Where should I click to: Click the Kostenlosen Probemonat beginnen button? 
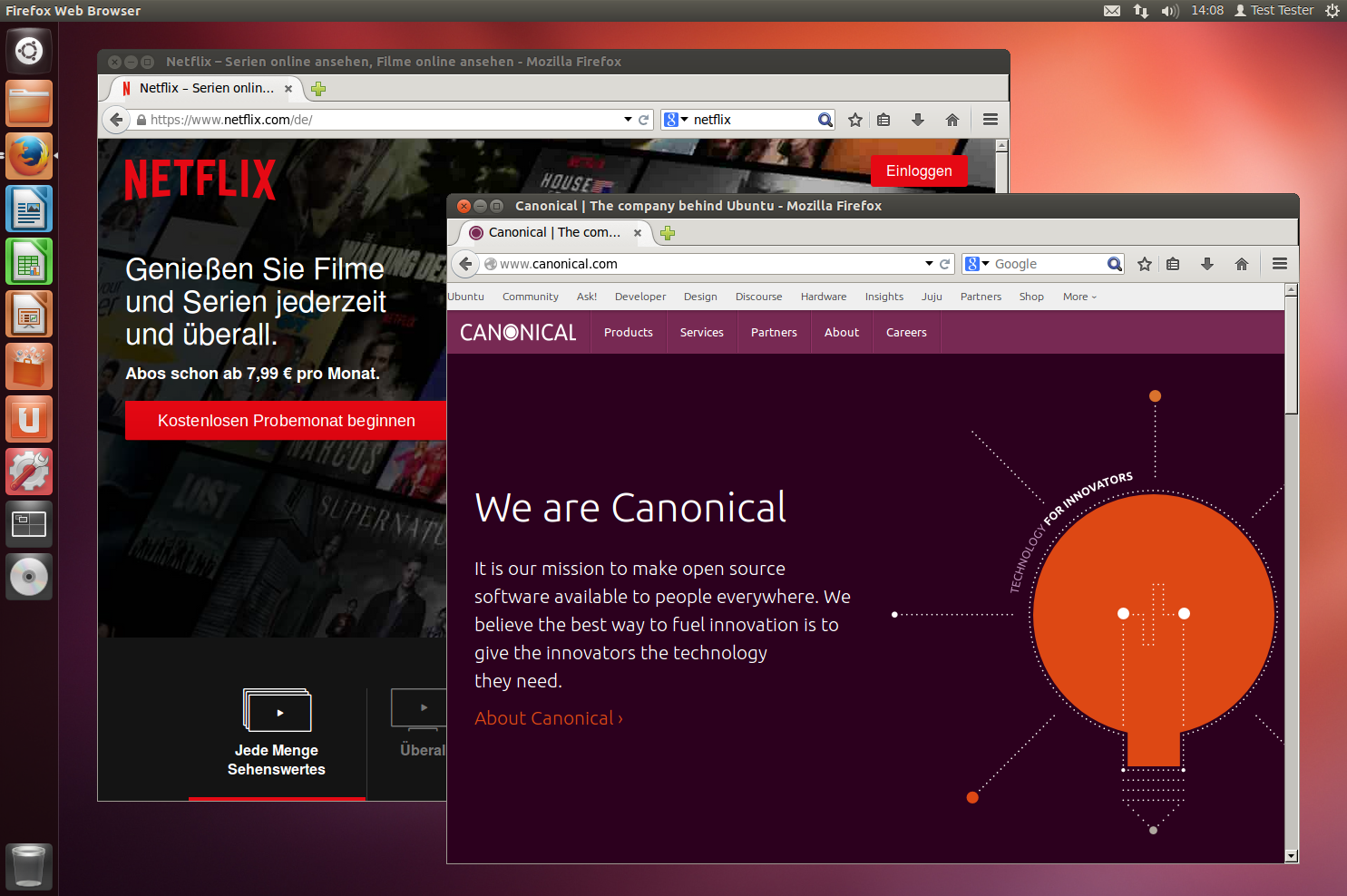pyautogui.click(x=286, y=421)
